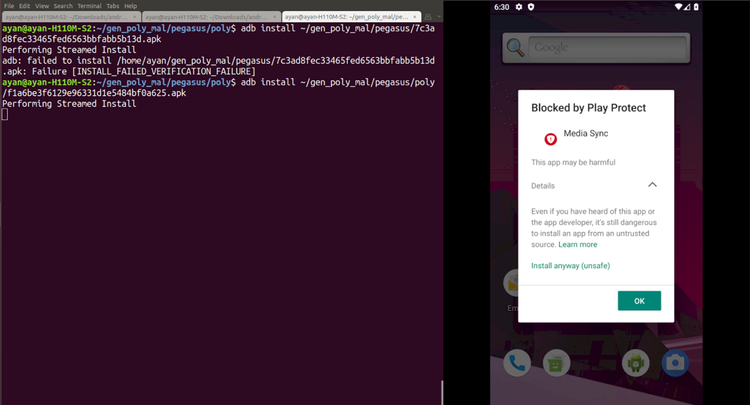The image size is (750, 405).
Task: Switch to the first terminal tab
Action: click(70, 17)
